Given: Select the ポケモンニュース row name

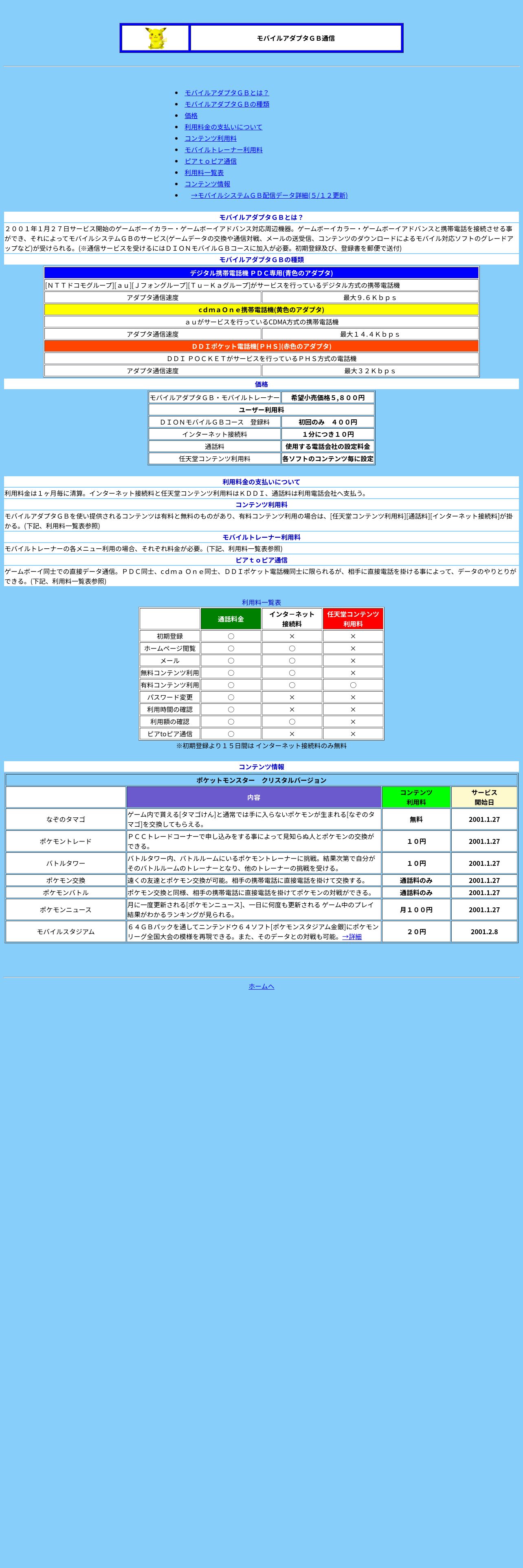Looking at the screenshot, I should tap(66, 909).
